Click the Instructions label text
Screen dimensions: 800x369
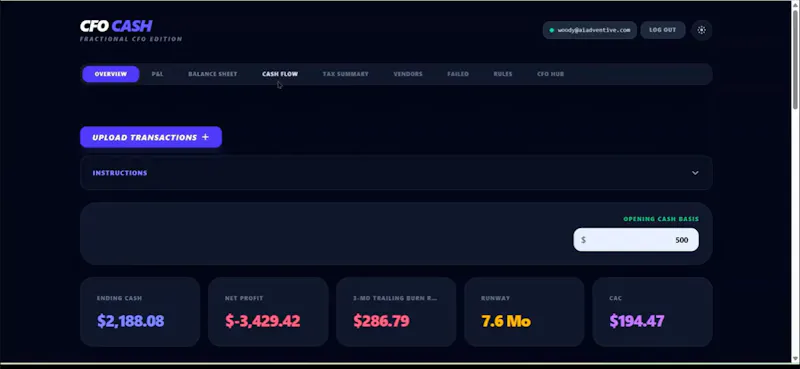[120, 173]
